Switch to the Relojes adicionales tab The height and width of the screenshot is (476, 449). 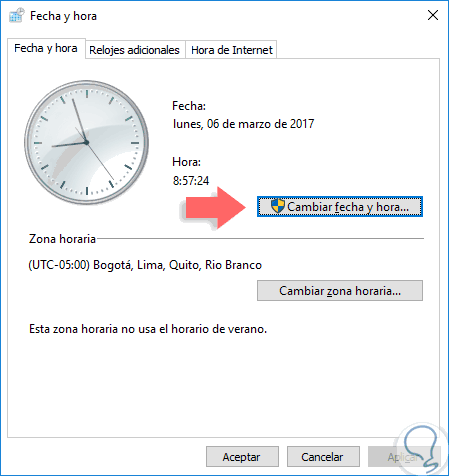click(x=135, y=50)
